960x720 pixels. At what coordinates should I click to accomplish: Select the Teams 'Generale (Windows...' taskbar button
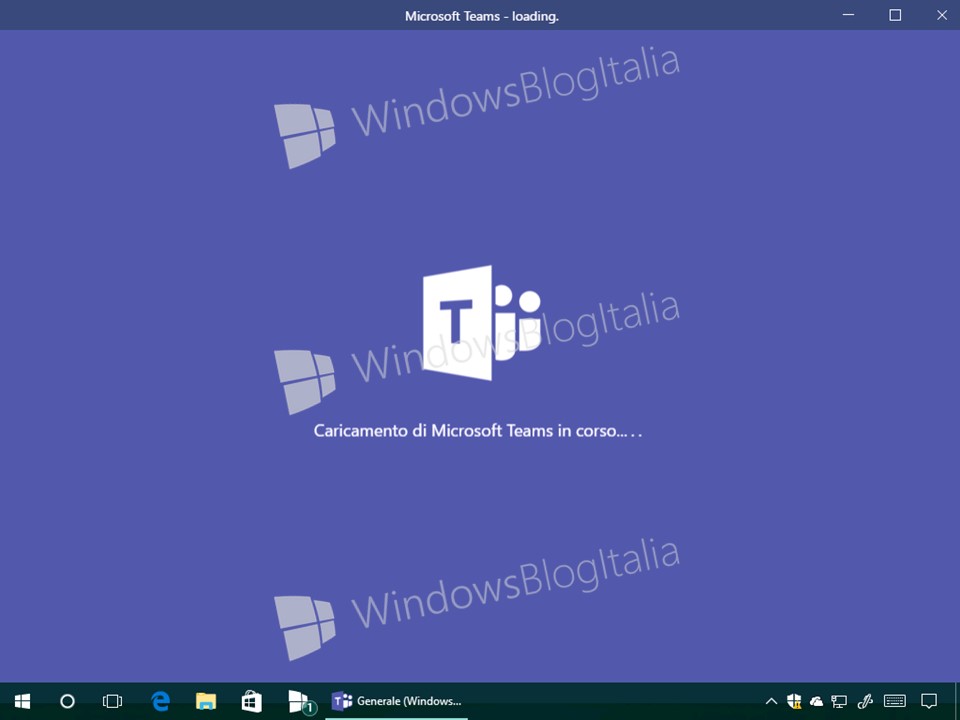[x=396, y=701]
